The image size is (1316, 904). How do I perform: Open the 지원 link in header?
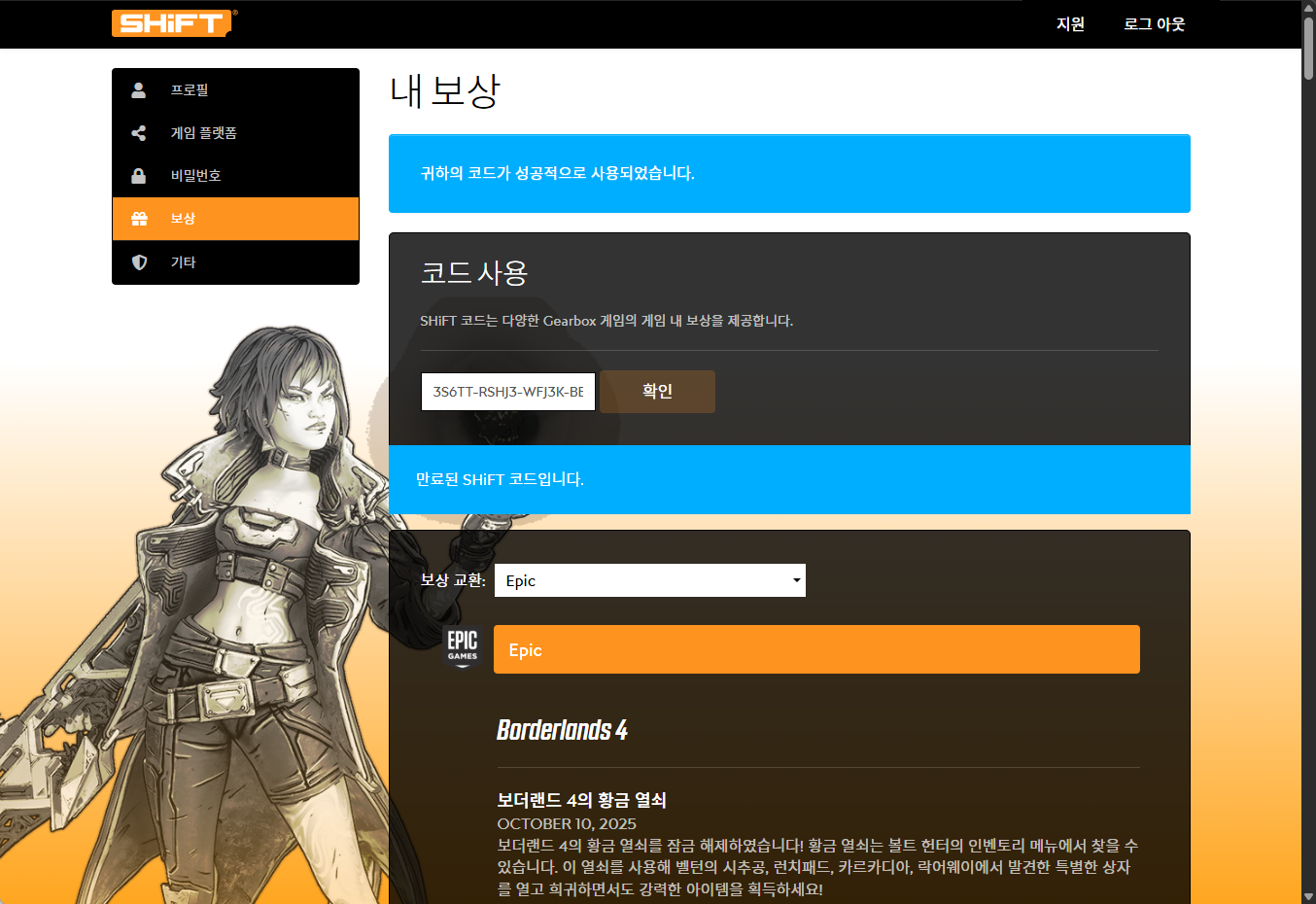[x=1070, y=24]
